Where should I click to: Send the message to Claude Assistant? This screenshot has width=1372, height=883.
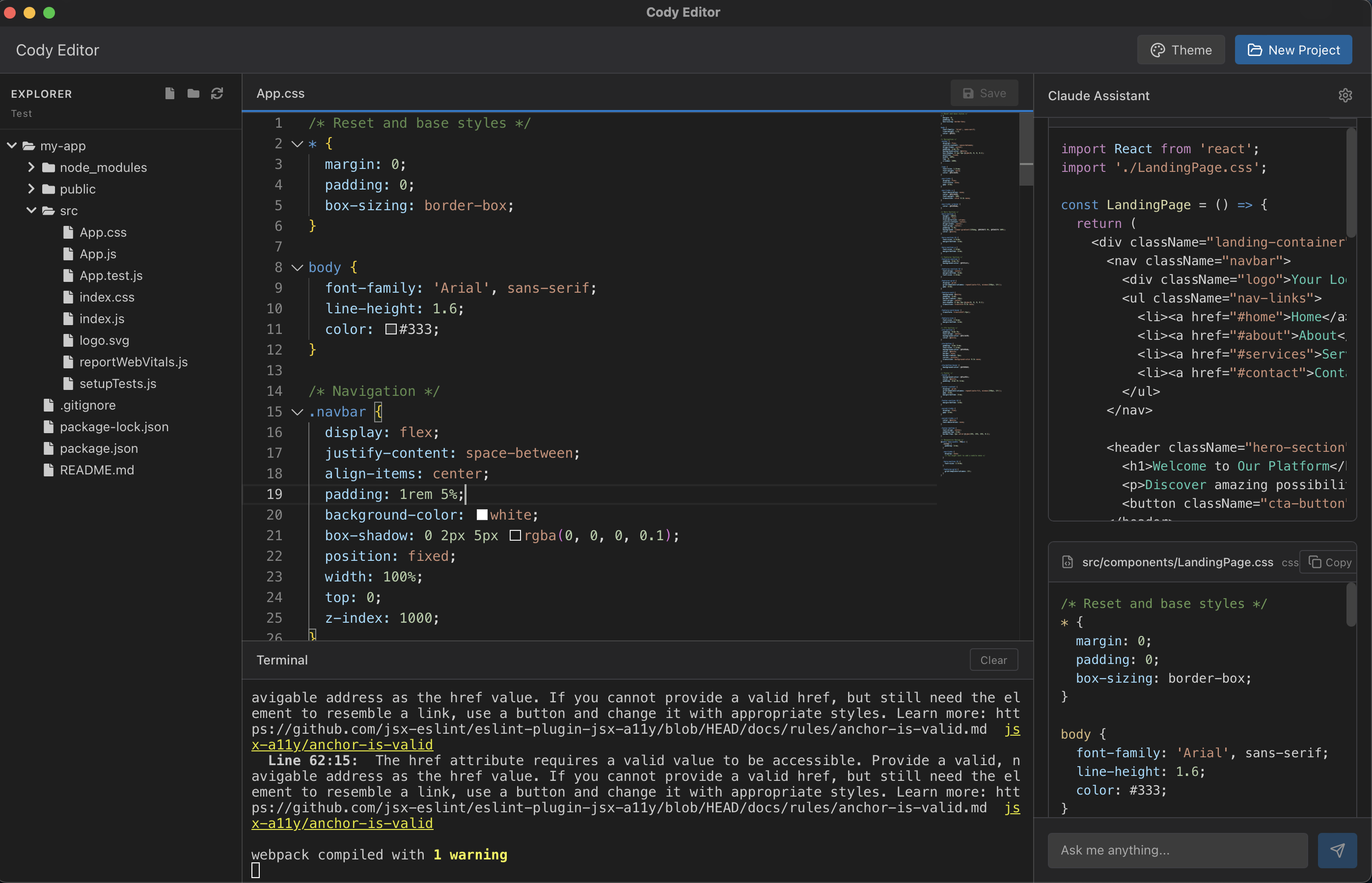[x=1337, y=850]
